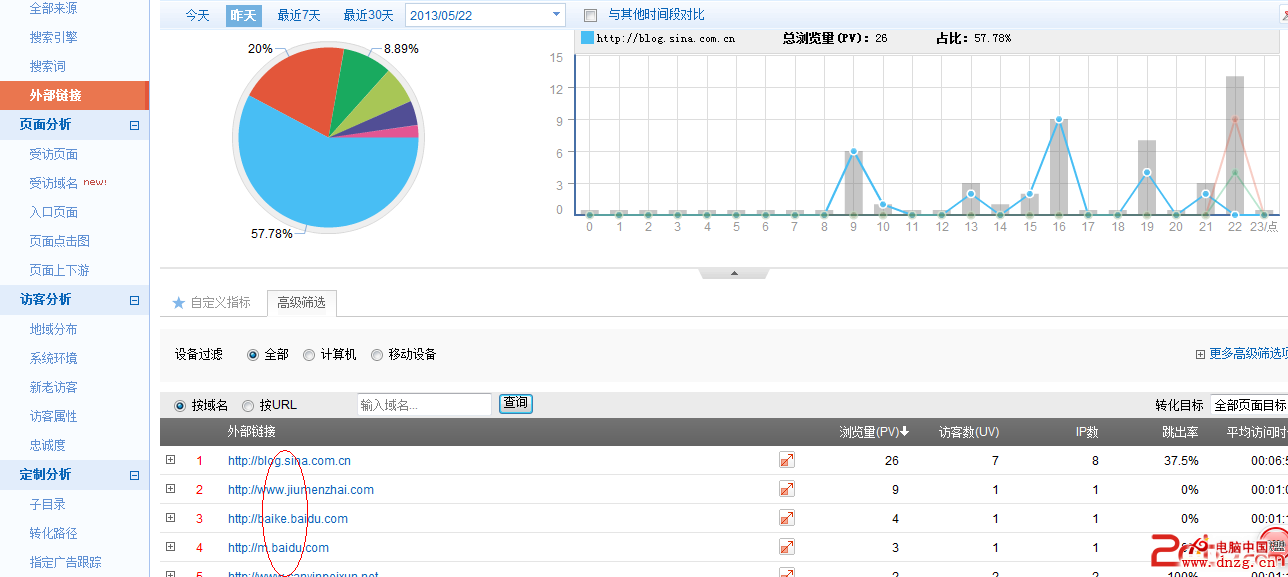Click star icon beside 自定义指标
The width and height of the screenshot is (1288, 577).
(179, 302)
